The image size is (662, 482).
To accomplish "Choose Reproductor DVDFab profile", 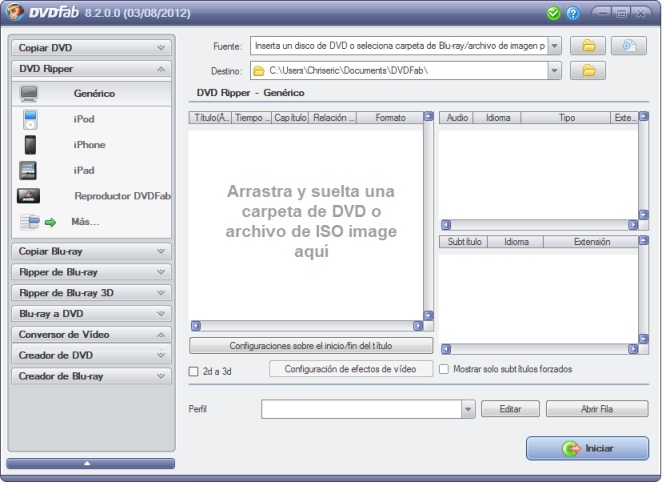I will [x=91, y=196].
